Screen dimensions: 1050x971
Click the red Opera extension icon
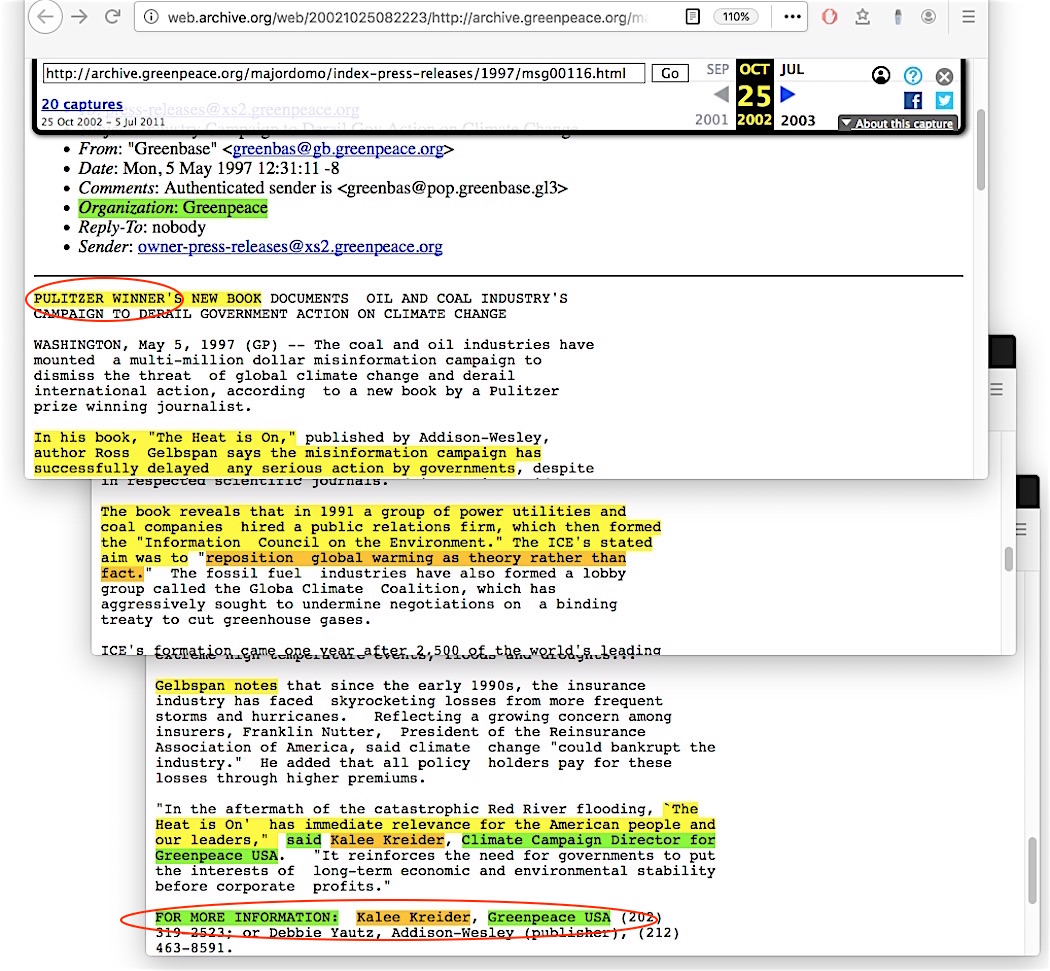pyautogui.click(x=830, y=17)
